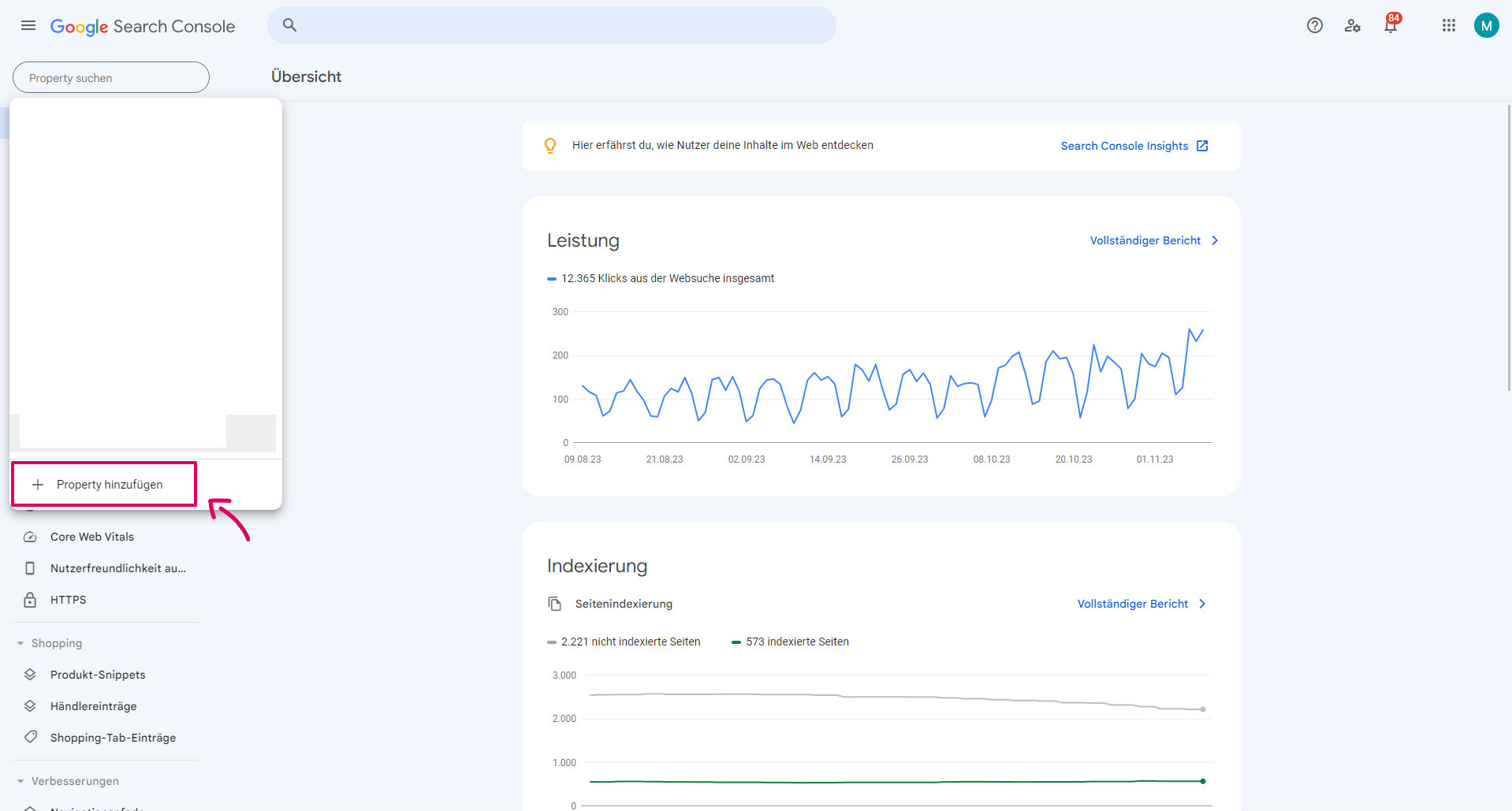This screenshot has height=811, width=1512.
Task: Click the Seitenindexierung pages icon
Action: [554, 603]
